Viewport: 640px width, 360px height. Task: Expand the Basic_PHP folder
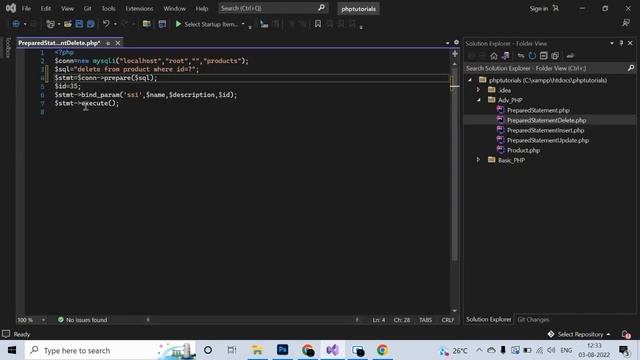pyautogui.click(x=478, y=160)
